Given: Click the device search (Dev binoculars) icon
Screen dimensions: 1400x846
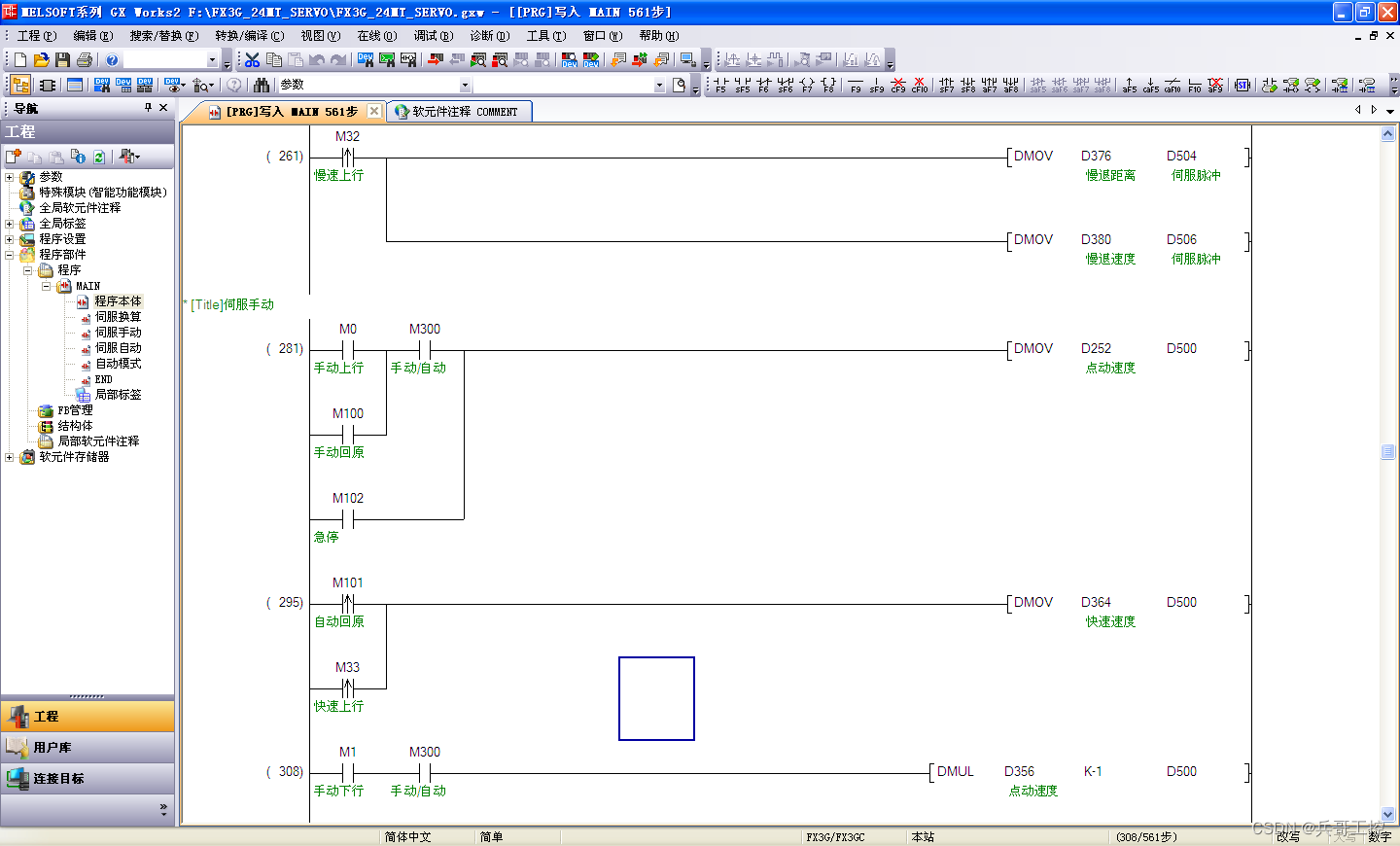Looking at the screenshot, I should pyautogui.click(x=366, y=60).
